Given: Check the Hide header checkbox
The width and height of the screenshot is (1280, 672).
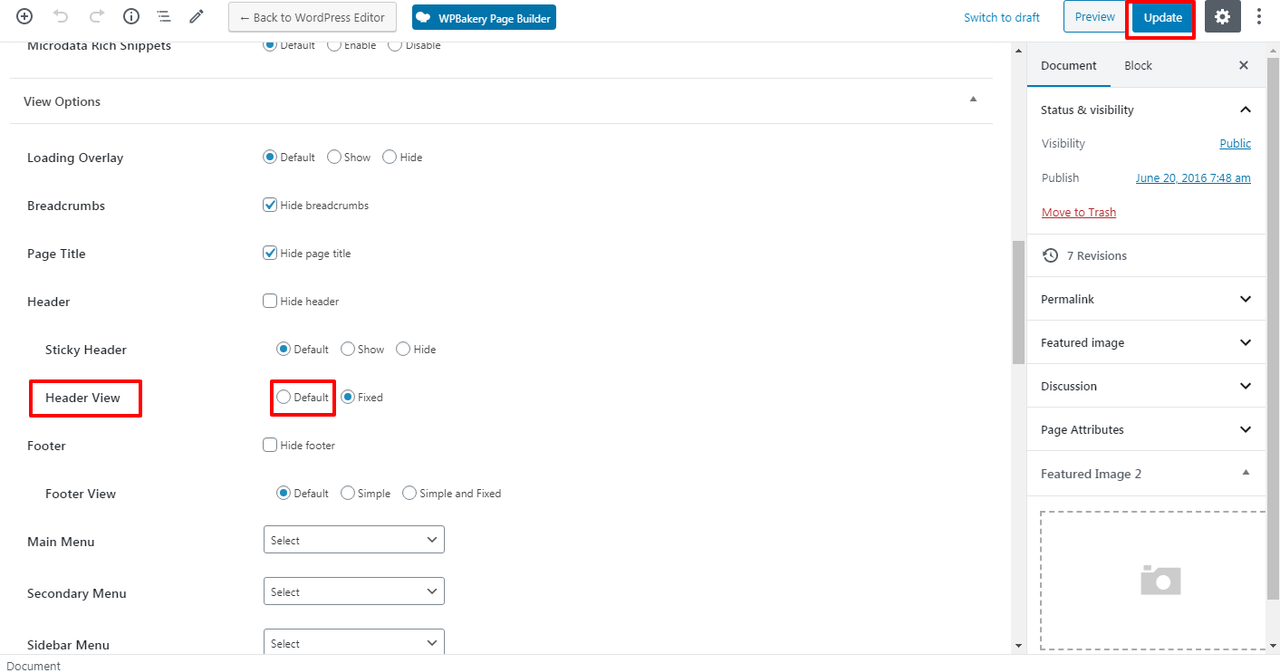Looking at the screenshot, I should click(x=270, y=301).
